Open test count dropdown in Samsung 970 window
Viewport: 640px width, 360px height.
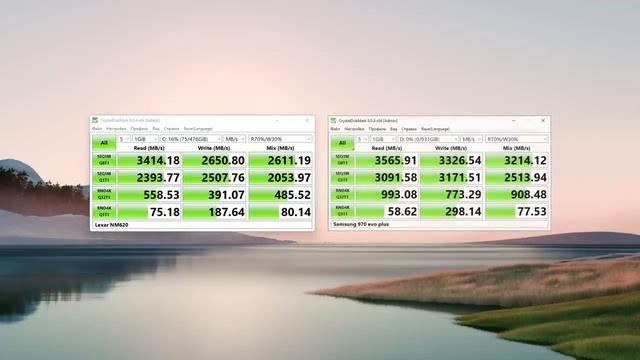[x=362, y=139]
